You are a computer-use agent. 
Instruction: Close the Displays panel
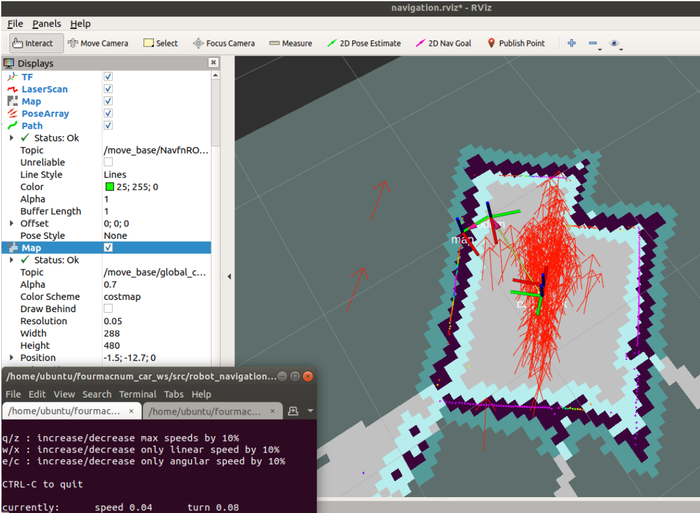[x=213, y=63]
